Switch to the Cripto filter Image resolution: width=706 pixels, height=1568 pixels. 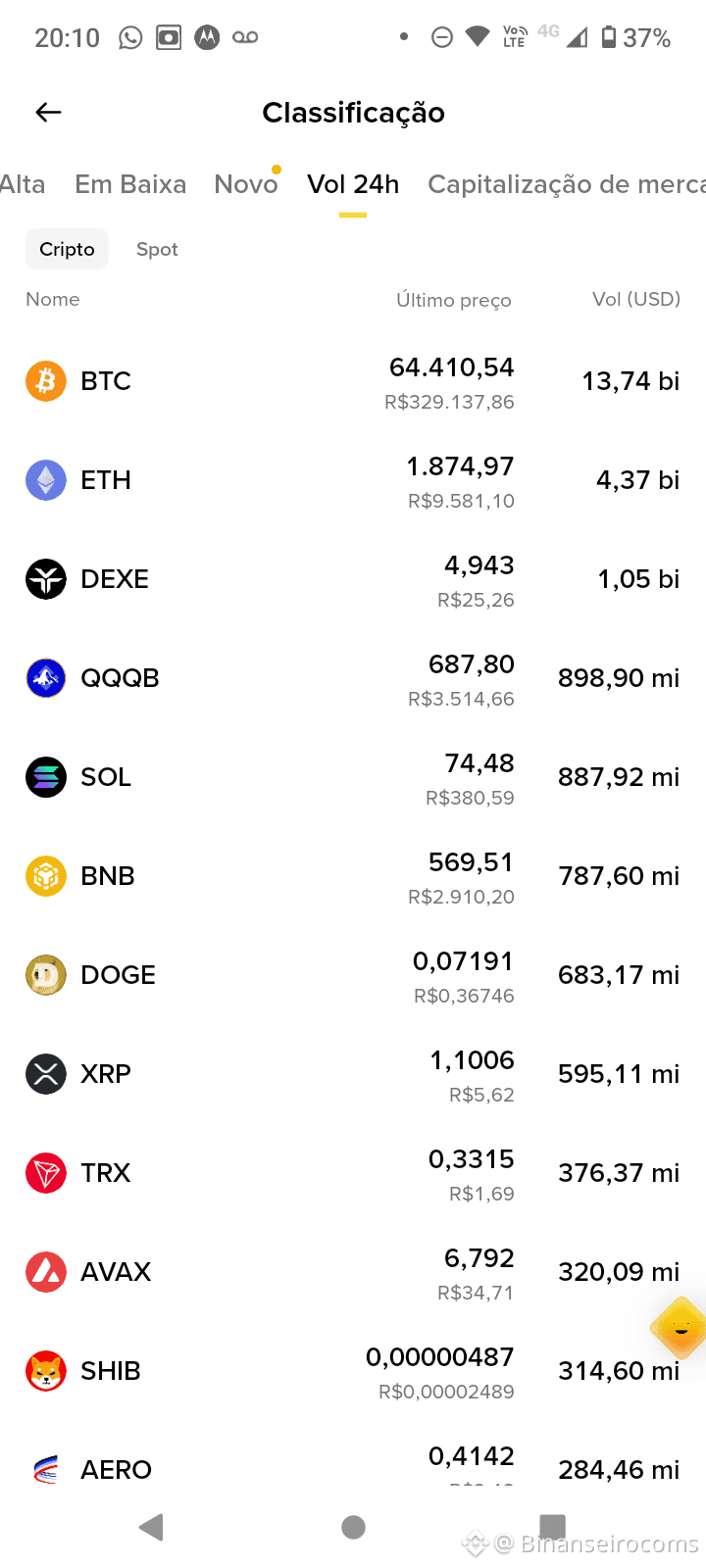click(67, 249)
